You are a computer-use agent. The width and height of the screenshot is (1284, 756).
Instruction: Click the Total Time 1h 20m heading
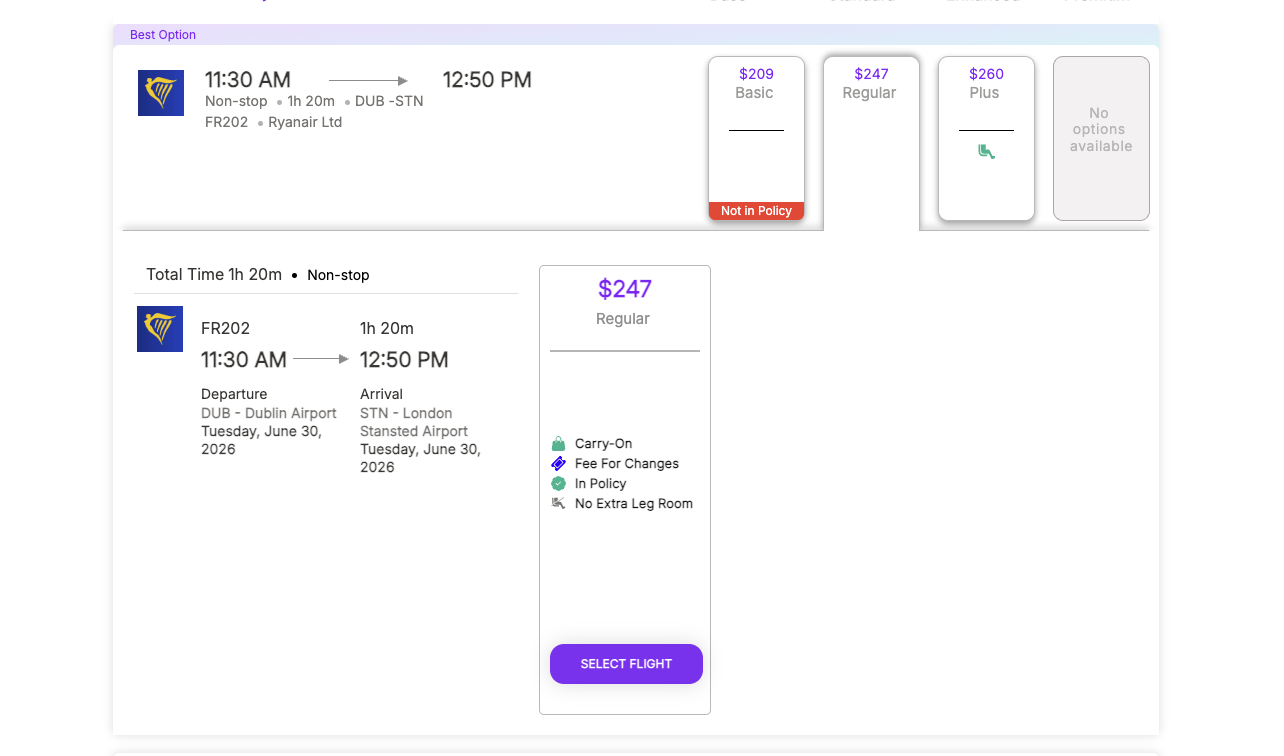pyautogui.click(x=214, y=274)
